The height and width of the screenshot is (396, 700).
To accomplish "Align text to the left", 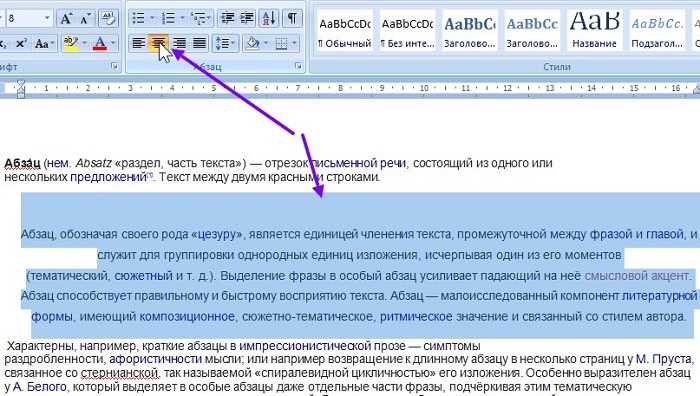I will pos(139,43).
